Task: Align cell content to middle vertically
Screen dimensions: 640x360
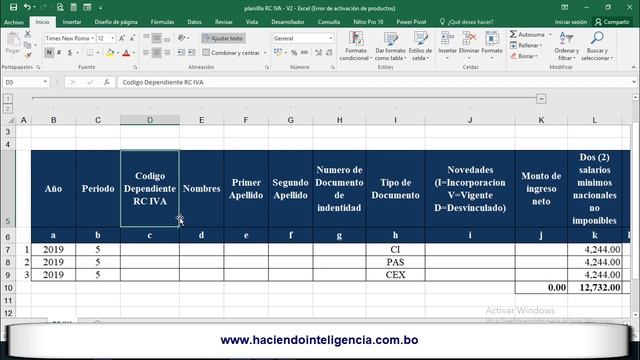Action: pos(156,38)
